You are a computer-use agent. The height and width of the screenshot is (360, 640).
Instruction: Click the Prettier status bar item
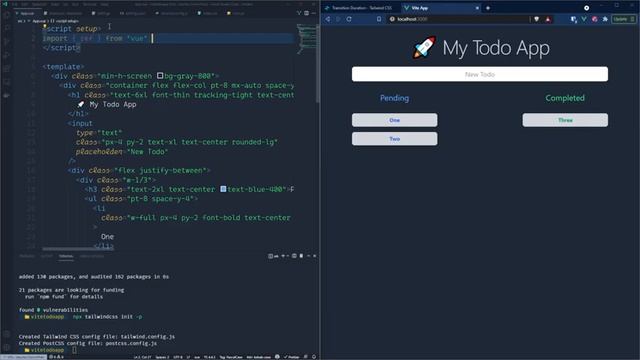[x=291, y=357]
